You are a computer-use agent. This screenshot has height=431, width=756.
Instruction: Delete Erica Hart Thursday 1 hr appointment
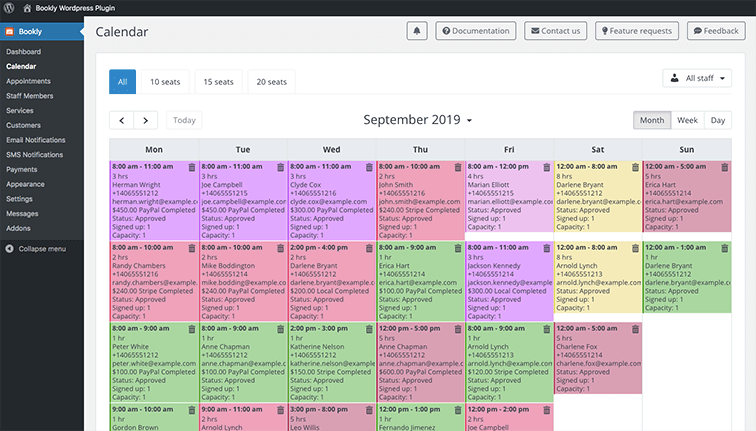coord(458,248)
